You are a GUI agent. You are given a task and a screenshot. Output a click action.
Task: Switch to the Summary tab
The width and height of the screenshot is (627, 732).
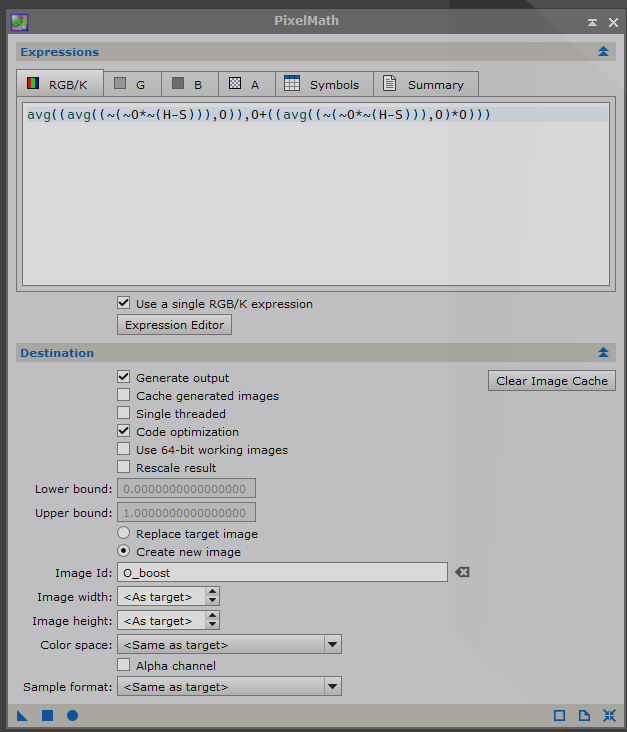click(426, 84)
